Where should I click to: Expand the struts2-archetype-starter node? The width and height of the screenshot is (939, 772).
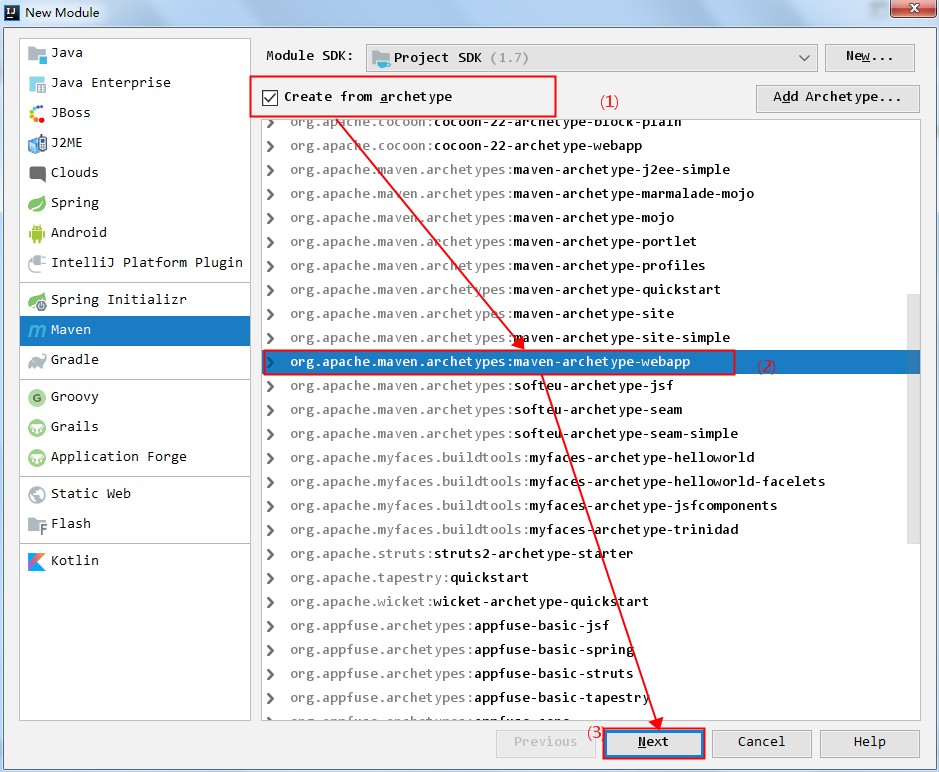tap(271, 554)
